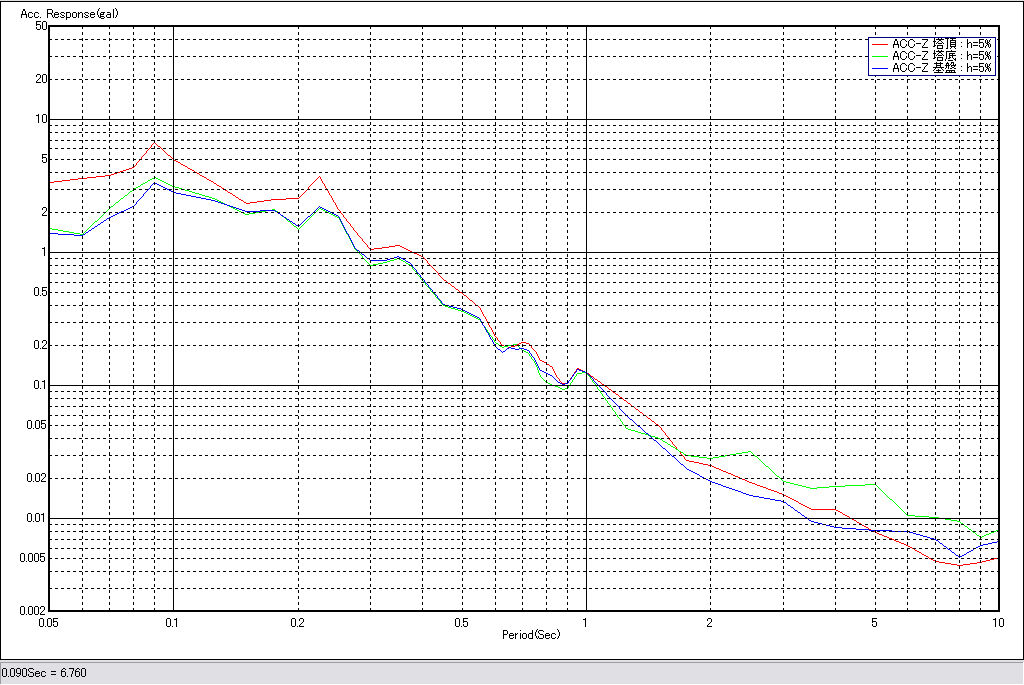Click the 0.2 tick label on X axis

pos(297,622)
